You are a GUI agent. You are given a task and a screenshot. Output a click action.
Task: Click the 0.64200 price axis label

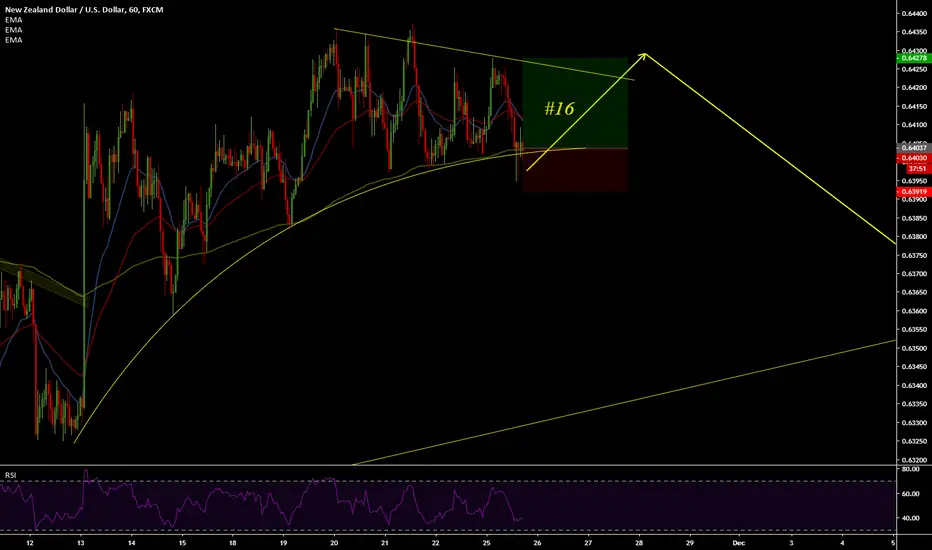click(x=914, y=87)
